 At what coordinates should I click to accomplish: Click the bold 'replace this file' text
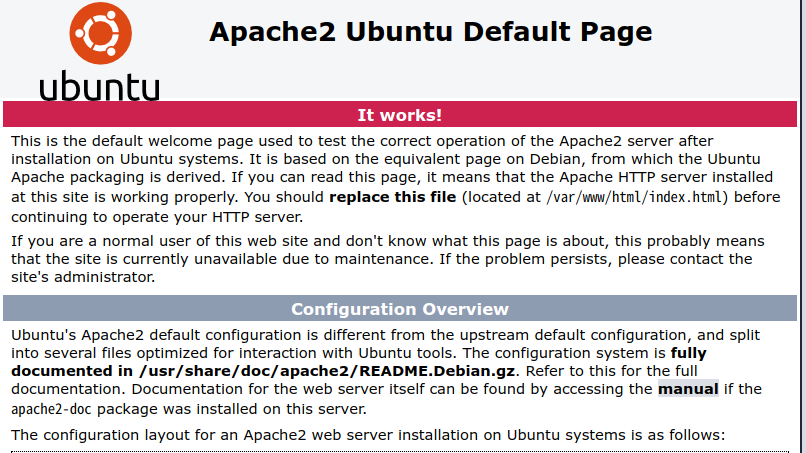pos(393,197)
